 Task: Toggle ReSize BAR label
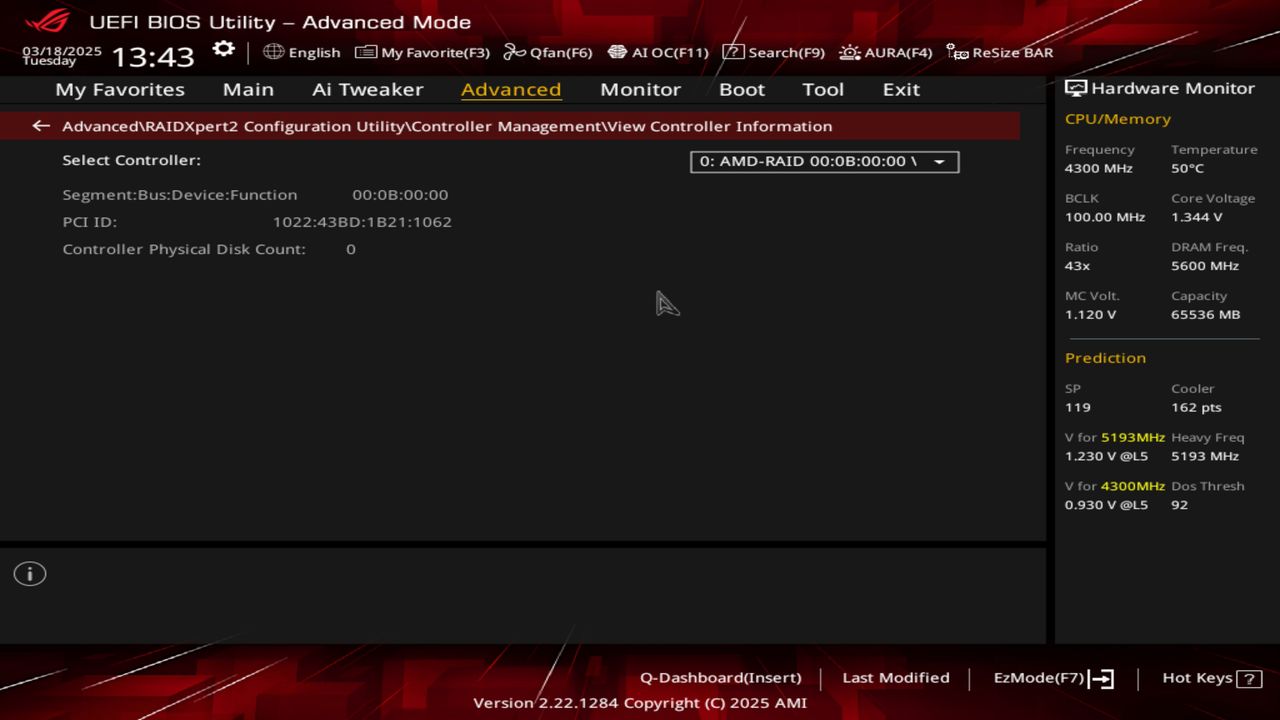(1012, 52)
